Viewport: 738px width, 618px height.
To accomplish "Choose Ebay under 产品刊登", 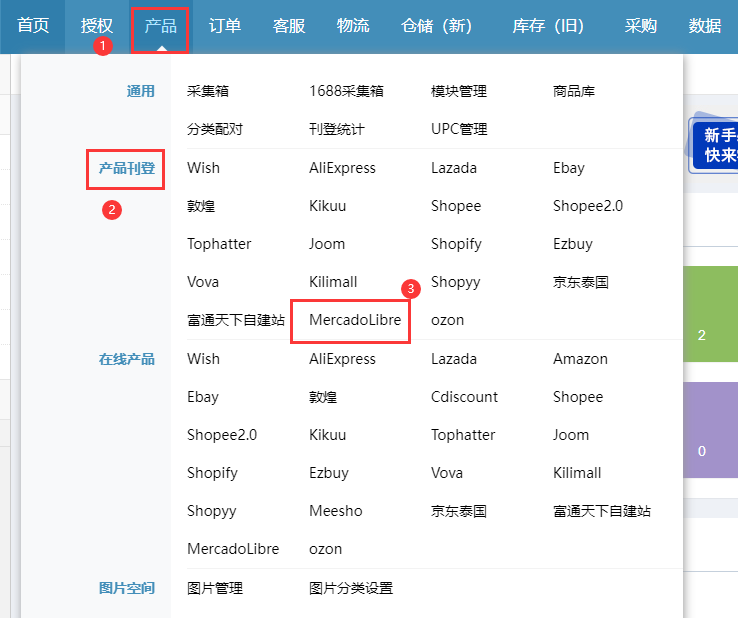I will [569, 168].
